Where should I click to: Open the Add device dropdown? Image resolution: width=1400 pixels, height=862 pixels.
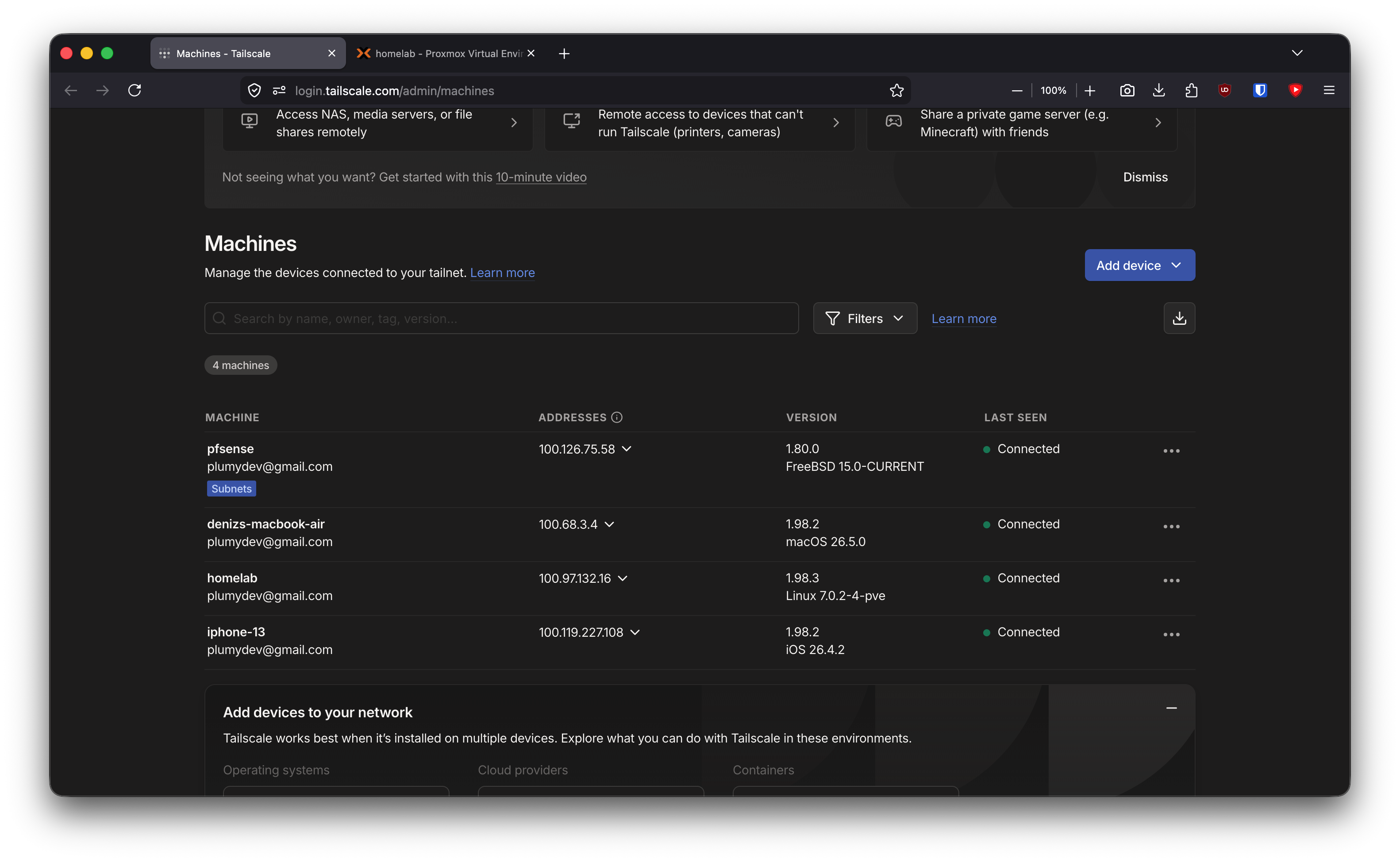[1139, 265]
